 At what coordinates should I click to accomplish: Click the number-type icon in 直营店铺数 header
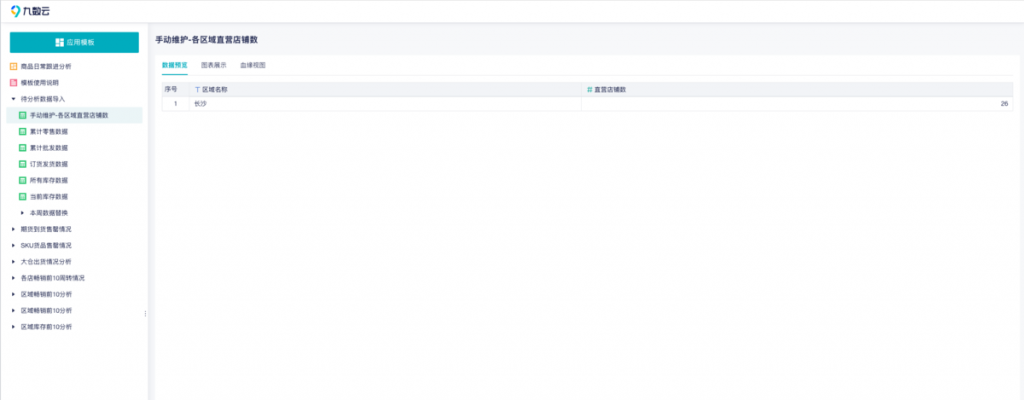click(x=589, y=90)
